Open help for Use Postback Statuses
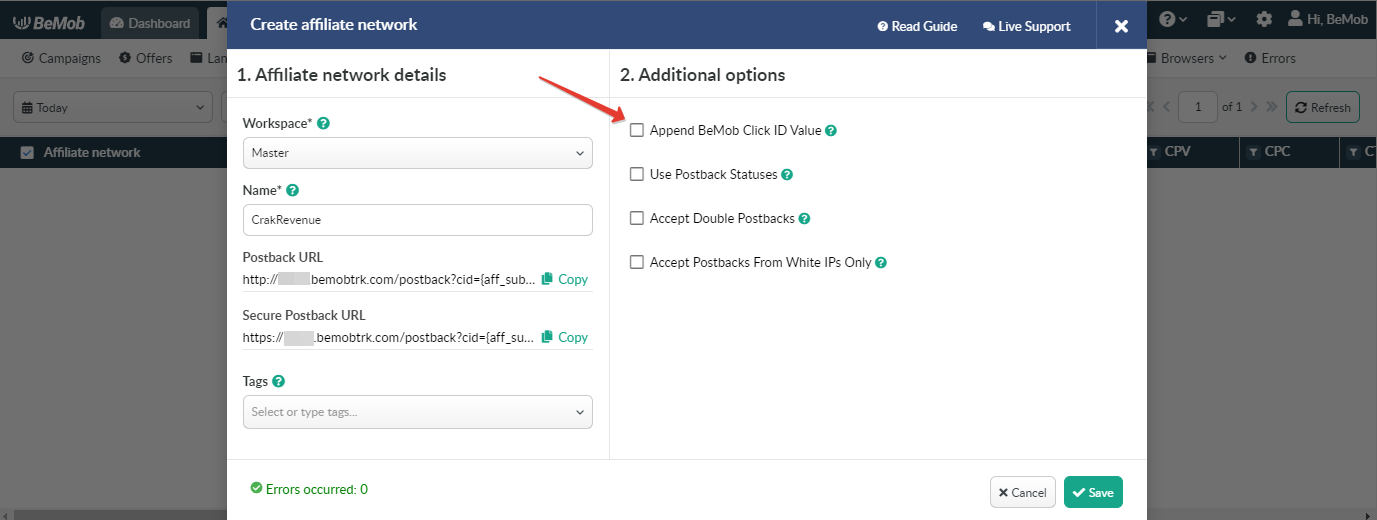The width and height of the screenshot is (1377, 520). [x=787, y=175]
